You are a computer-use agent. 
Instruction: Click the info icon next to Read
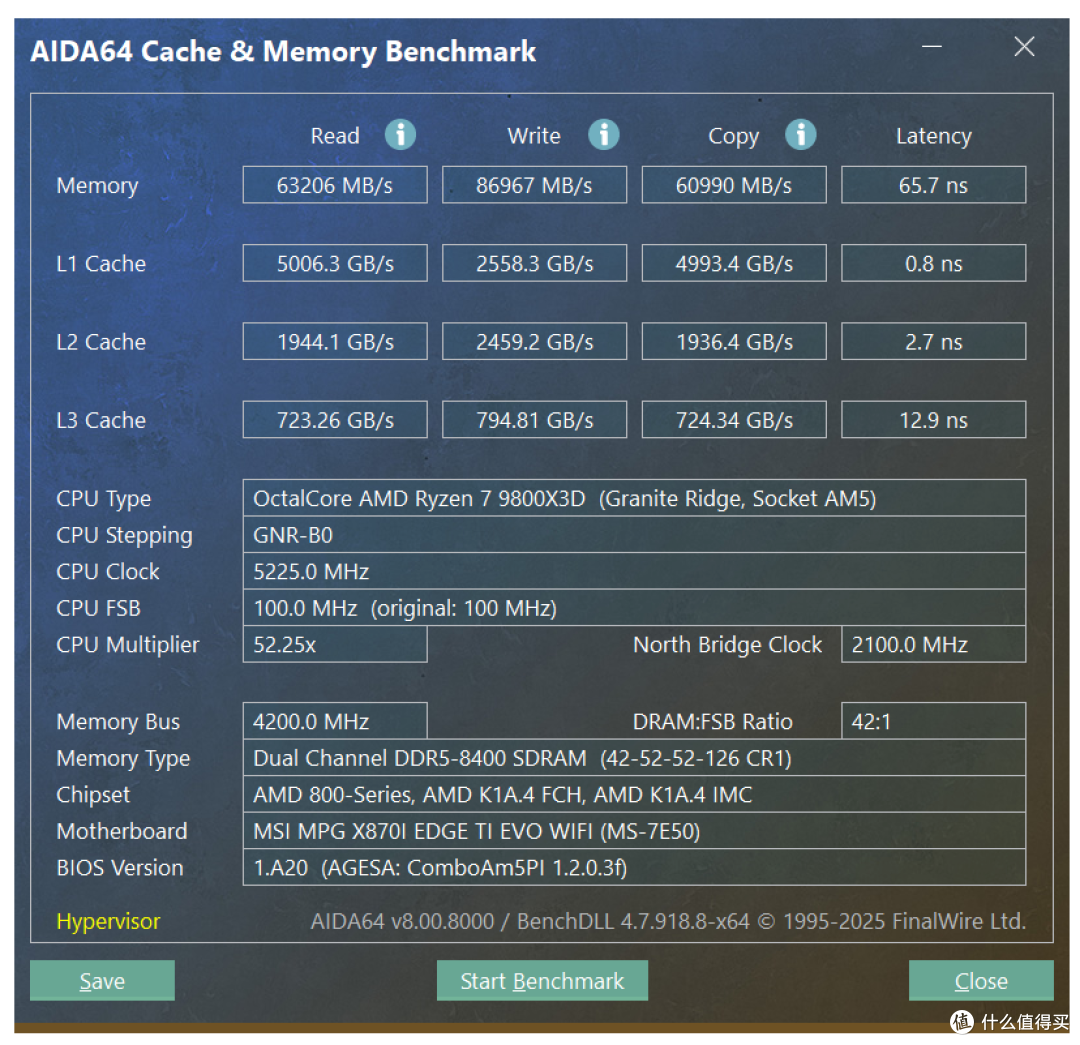(x=400, y=134)
